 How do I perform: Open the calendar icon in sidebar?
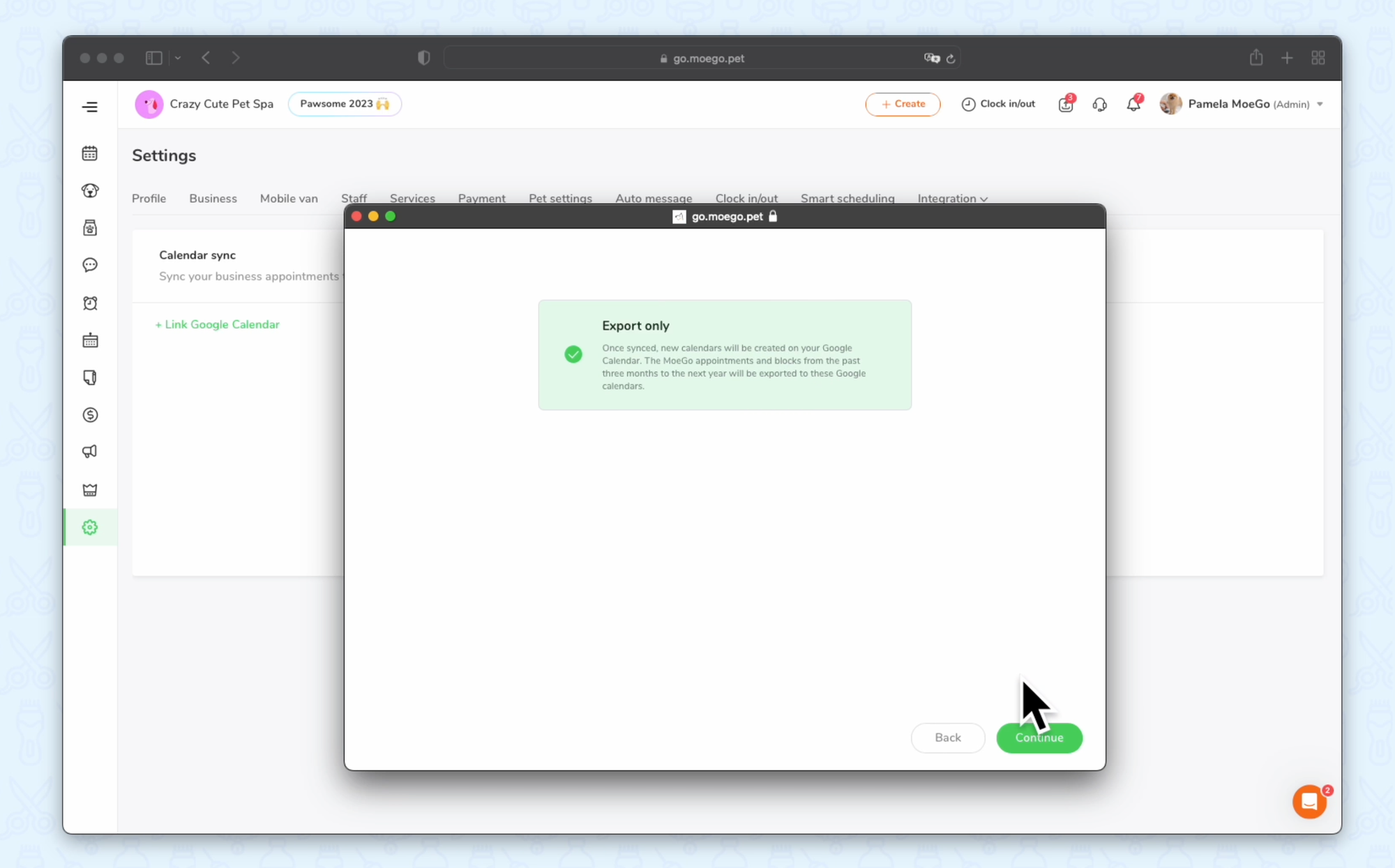pyautogui.click(x=90, y=153)
